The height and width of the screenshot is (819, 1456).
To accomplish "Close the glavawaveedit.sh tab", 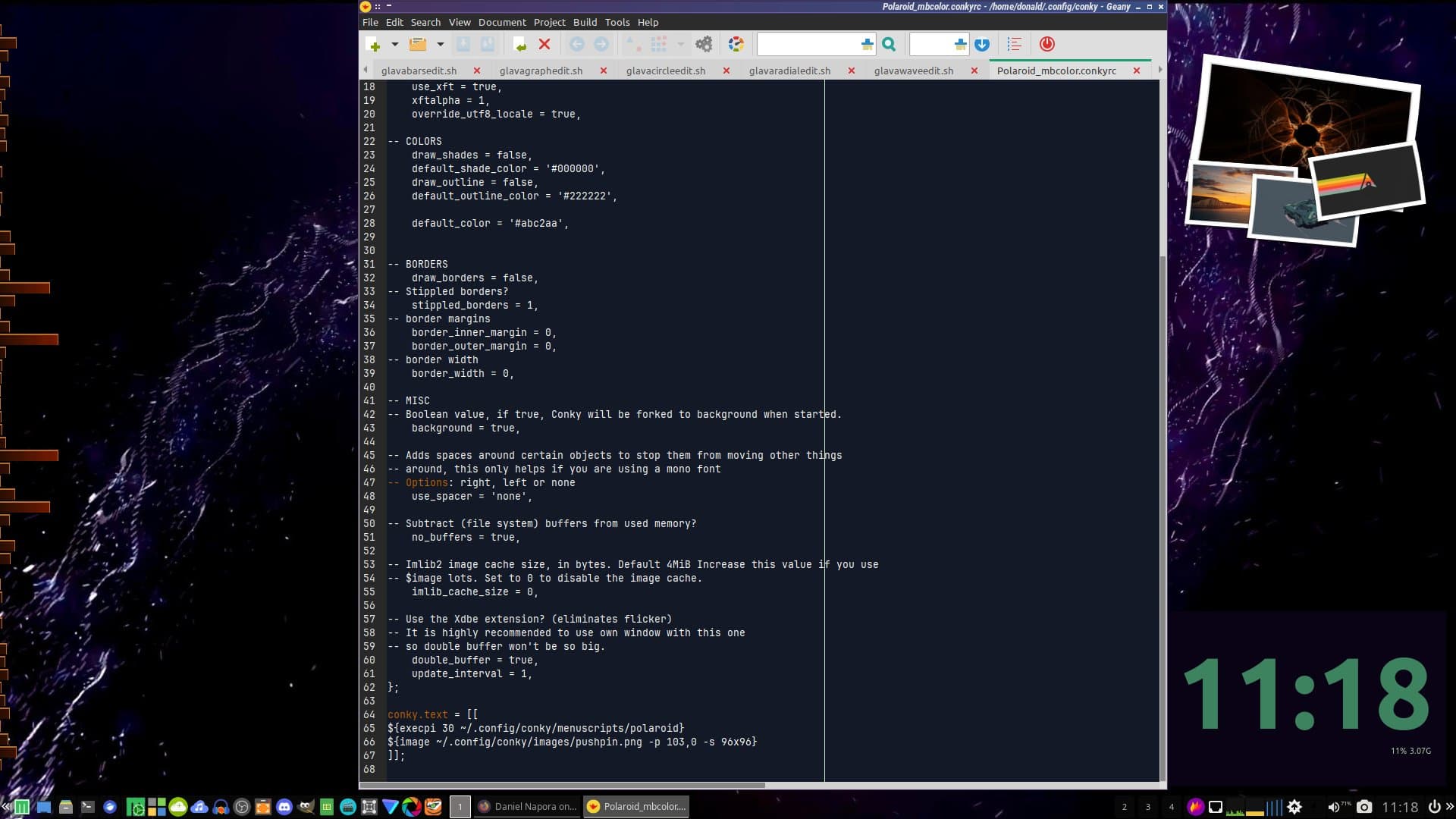I will point(974,71).
